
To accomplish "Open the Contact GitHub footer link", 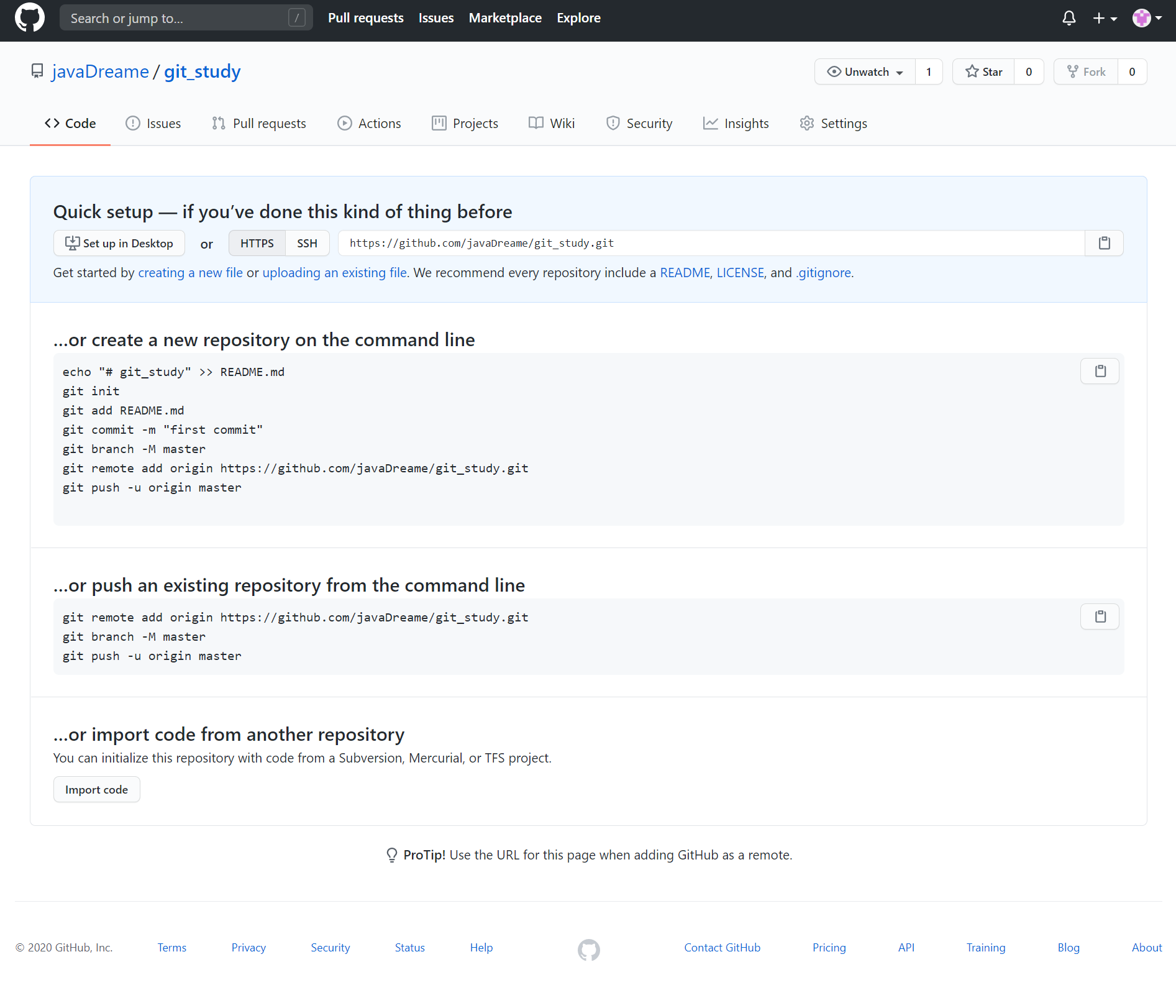I will click(722, 948).
